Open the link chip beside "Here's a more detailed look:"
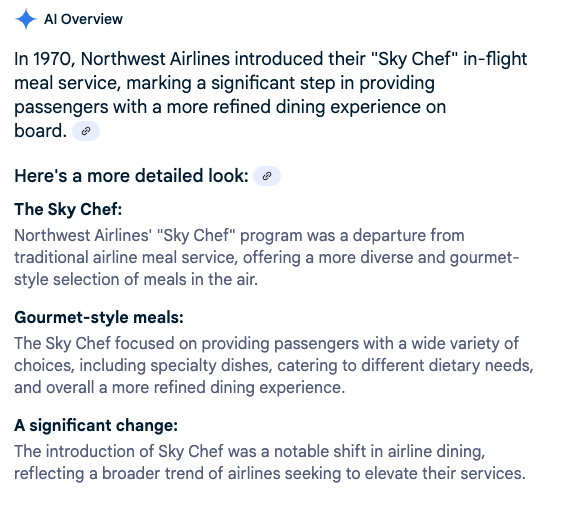Image resolution: width=566 pixels, height=529 pixels. [267, 176]
